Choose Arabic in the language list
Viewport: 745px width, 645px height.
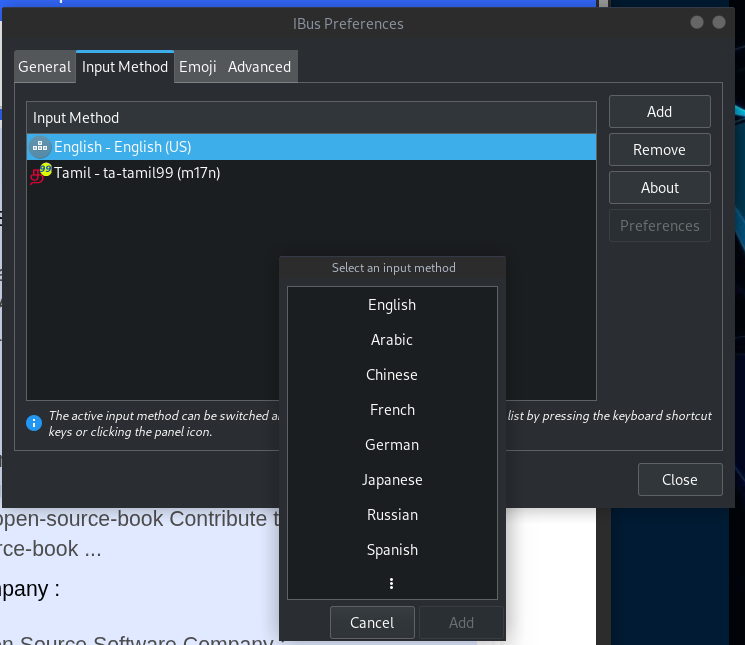[392, 340]
